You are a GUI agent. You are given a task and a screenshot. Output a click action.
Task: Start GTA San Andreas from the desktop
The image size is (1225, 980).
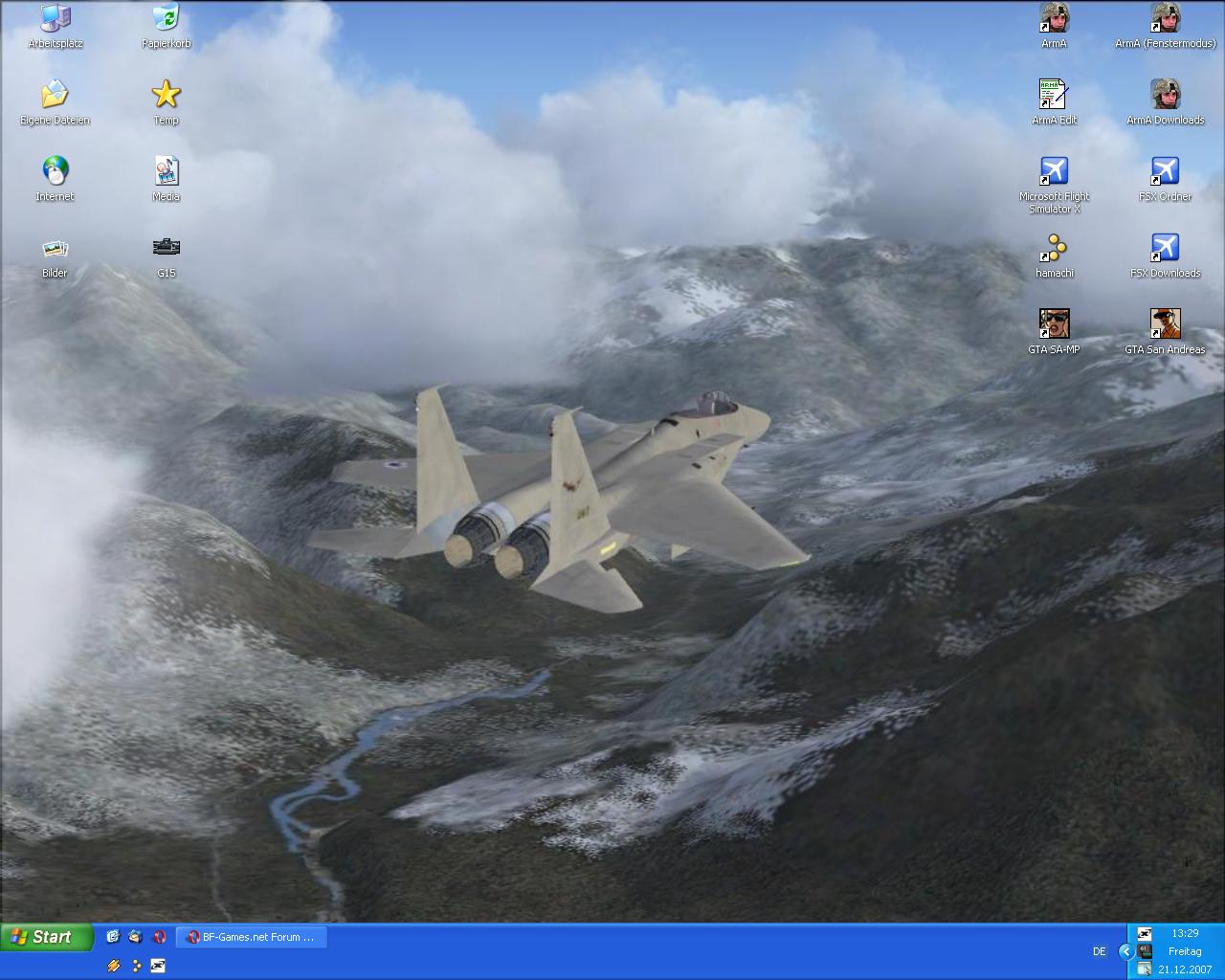(1165, 324)
